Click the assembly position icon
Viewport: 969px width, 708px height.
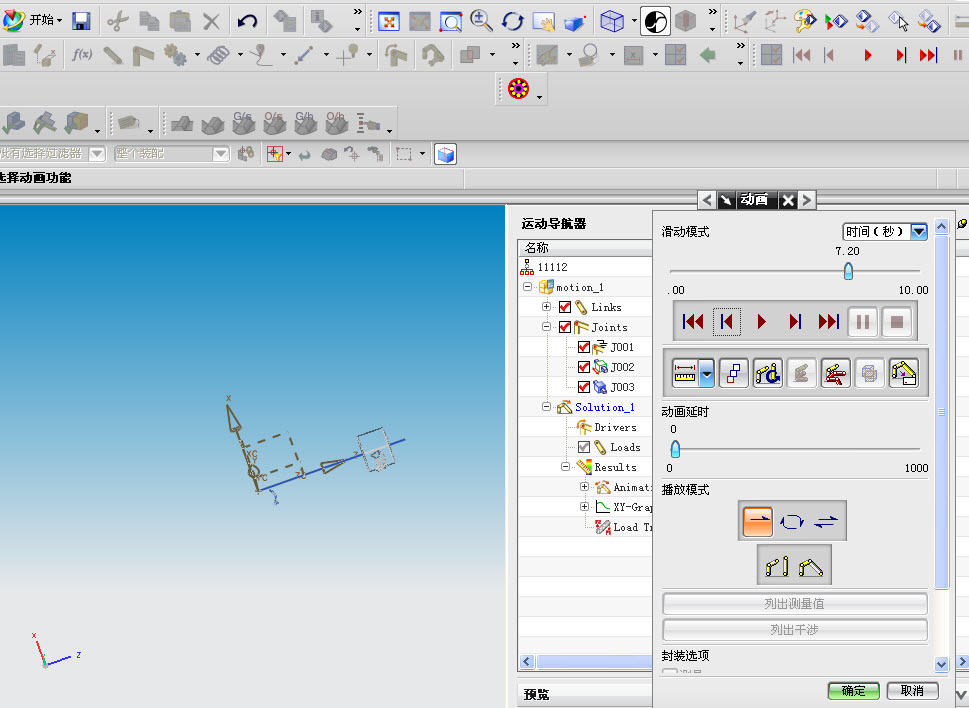pyautogui.click(x=811, y=565)
